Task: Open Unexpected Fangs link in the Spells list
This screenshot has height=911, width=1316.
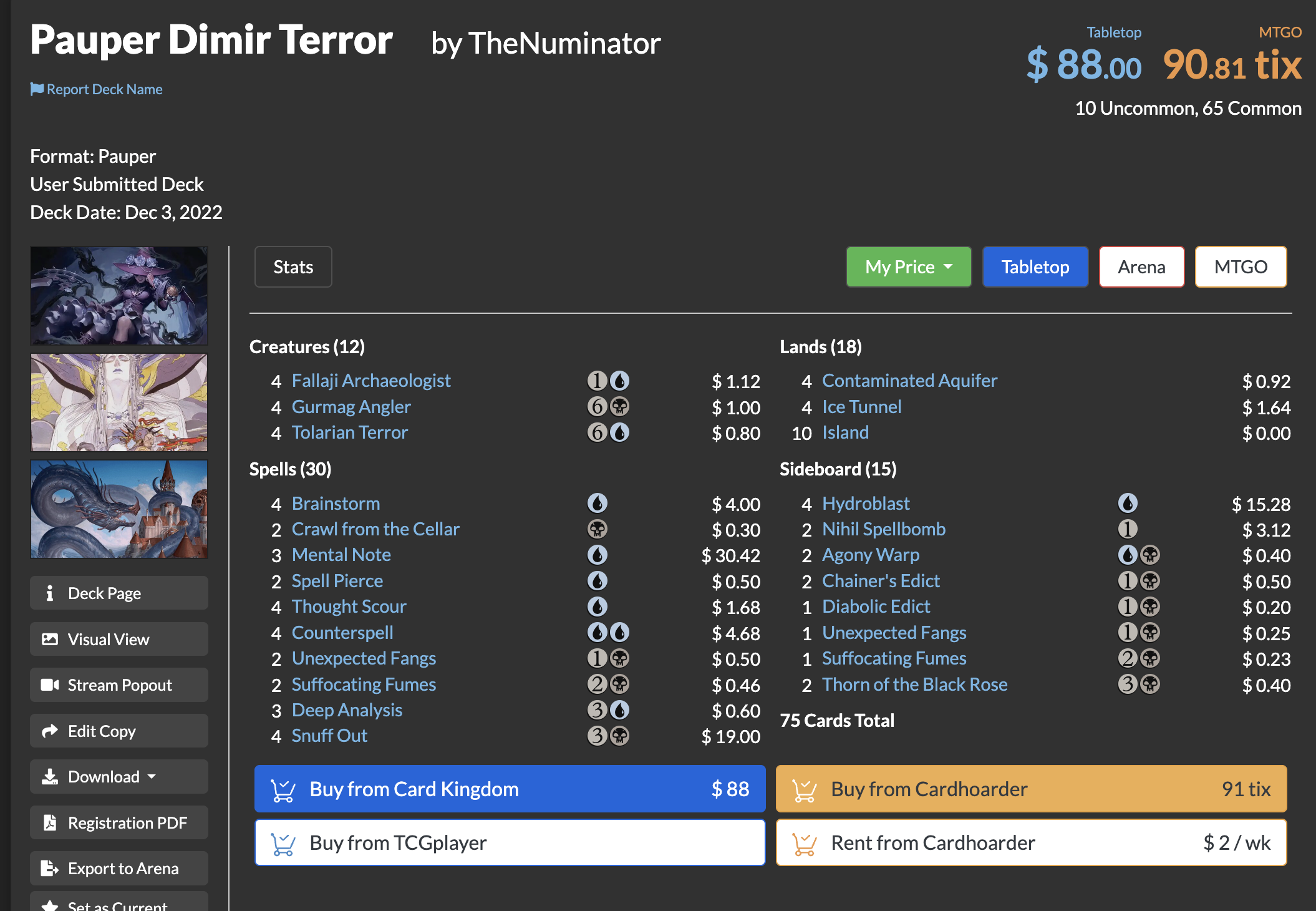Action: pos(364,658)
